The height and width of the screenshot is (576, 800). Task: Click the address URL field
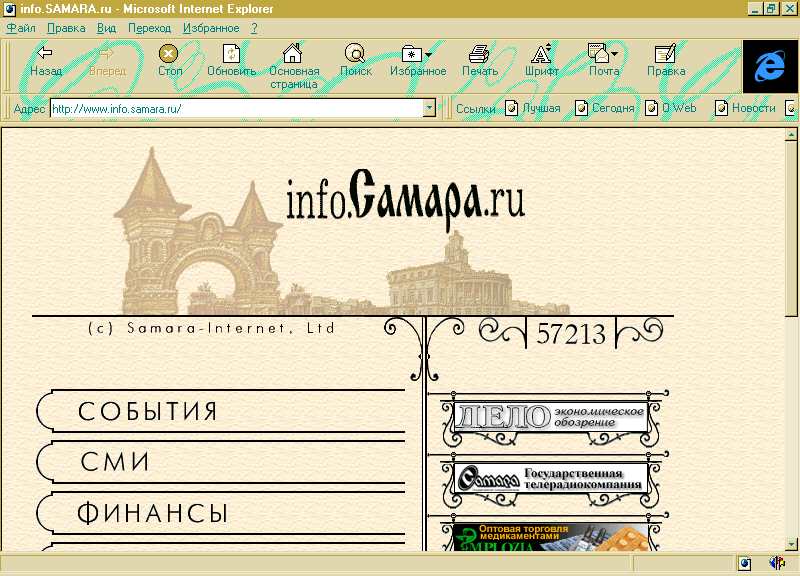tap(237, 108)
